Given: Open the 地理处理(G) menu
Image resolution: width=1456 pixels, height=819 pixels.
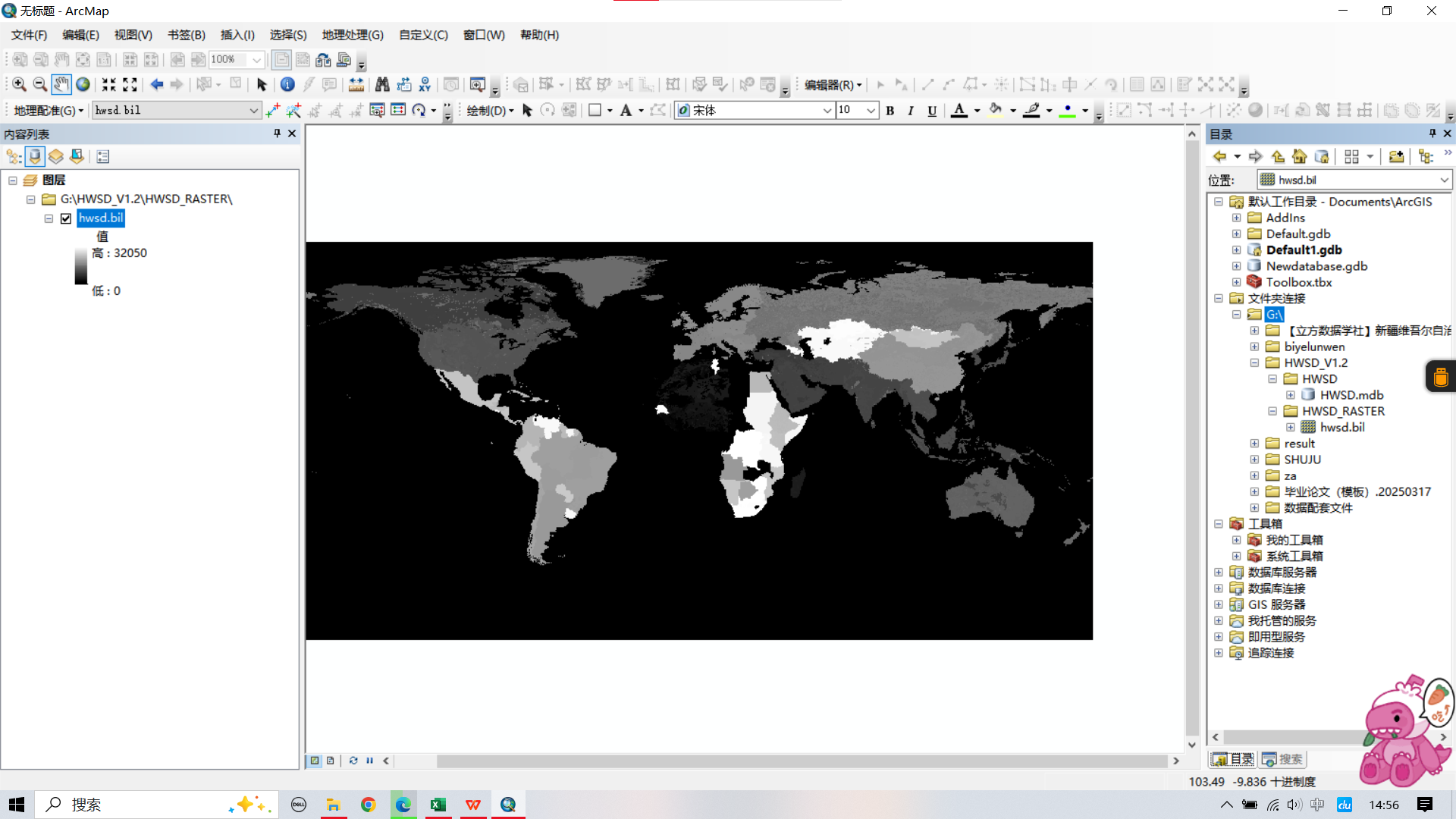Looking at the screenshot, I should coord(353,35).
